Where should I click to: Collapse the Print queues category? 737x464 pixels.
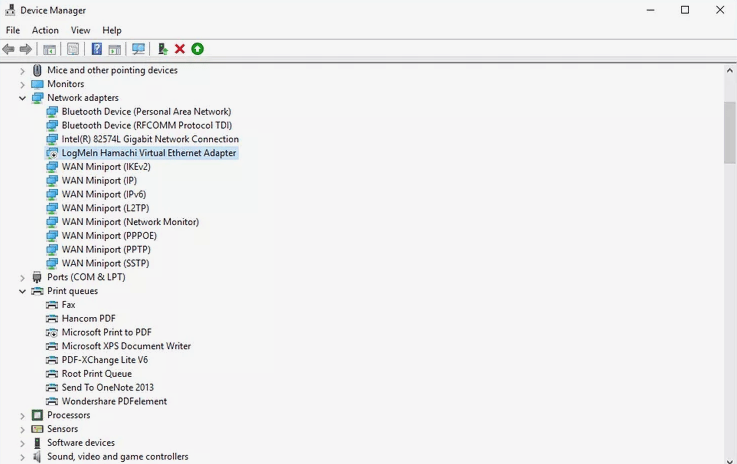coord(22,291)
